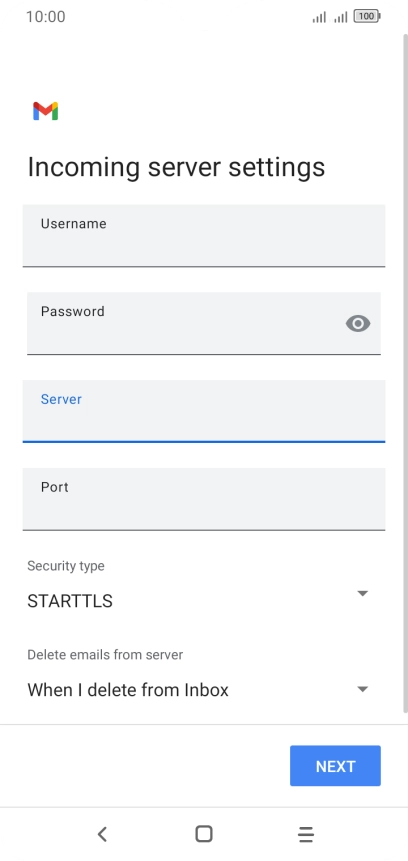Choose the When I delete from Inbox value

point(128,690)
